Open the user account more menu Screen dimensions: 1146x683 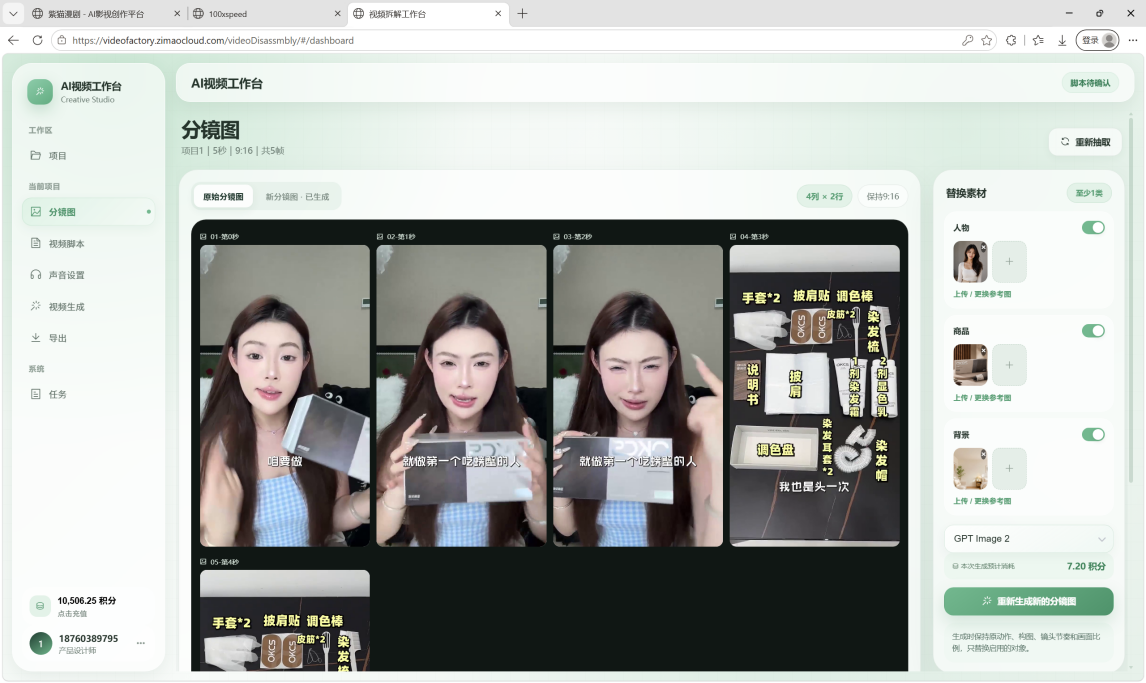pyautogui.click(x=140, y=644)
